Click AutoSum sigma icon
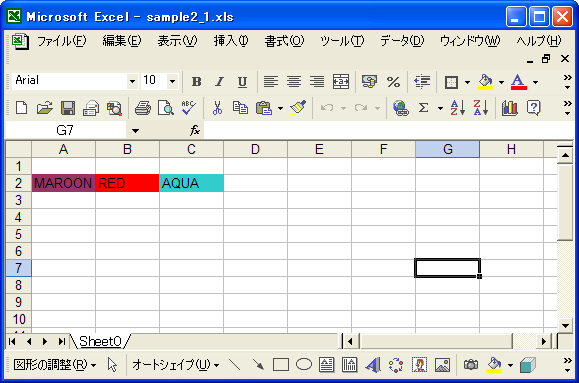Screen dimensions: 579x383 click(x=424, y=108)
